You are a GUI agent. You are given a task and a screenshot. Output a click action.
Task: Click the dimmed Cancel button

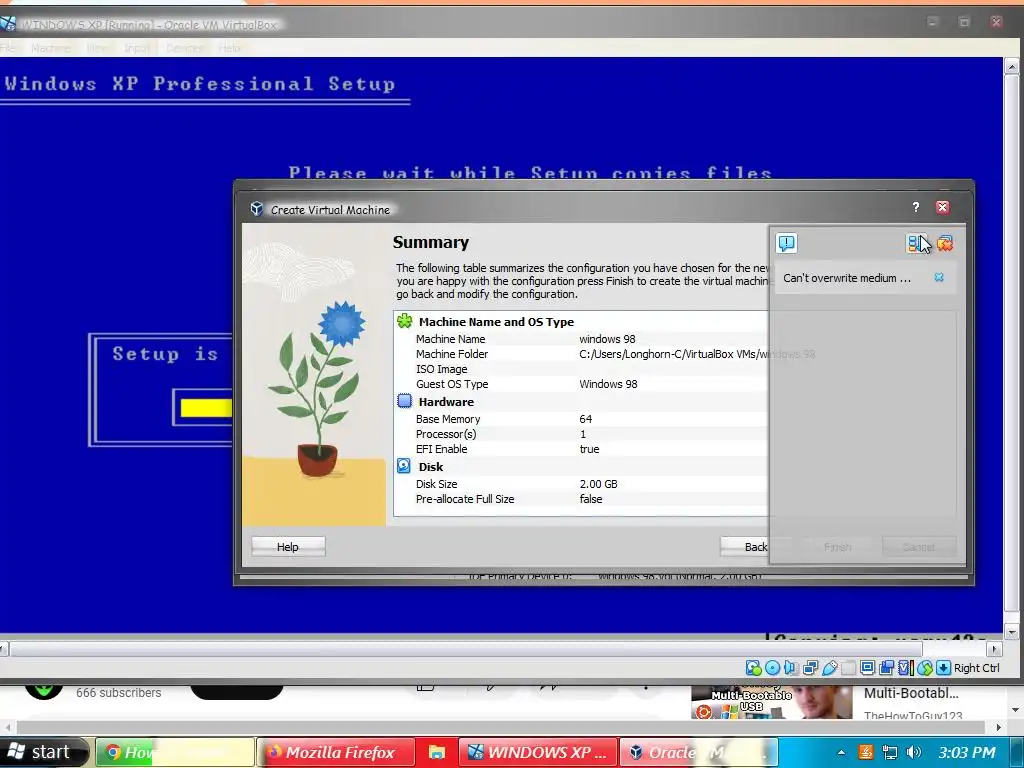point(918,547)
